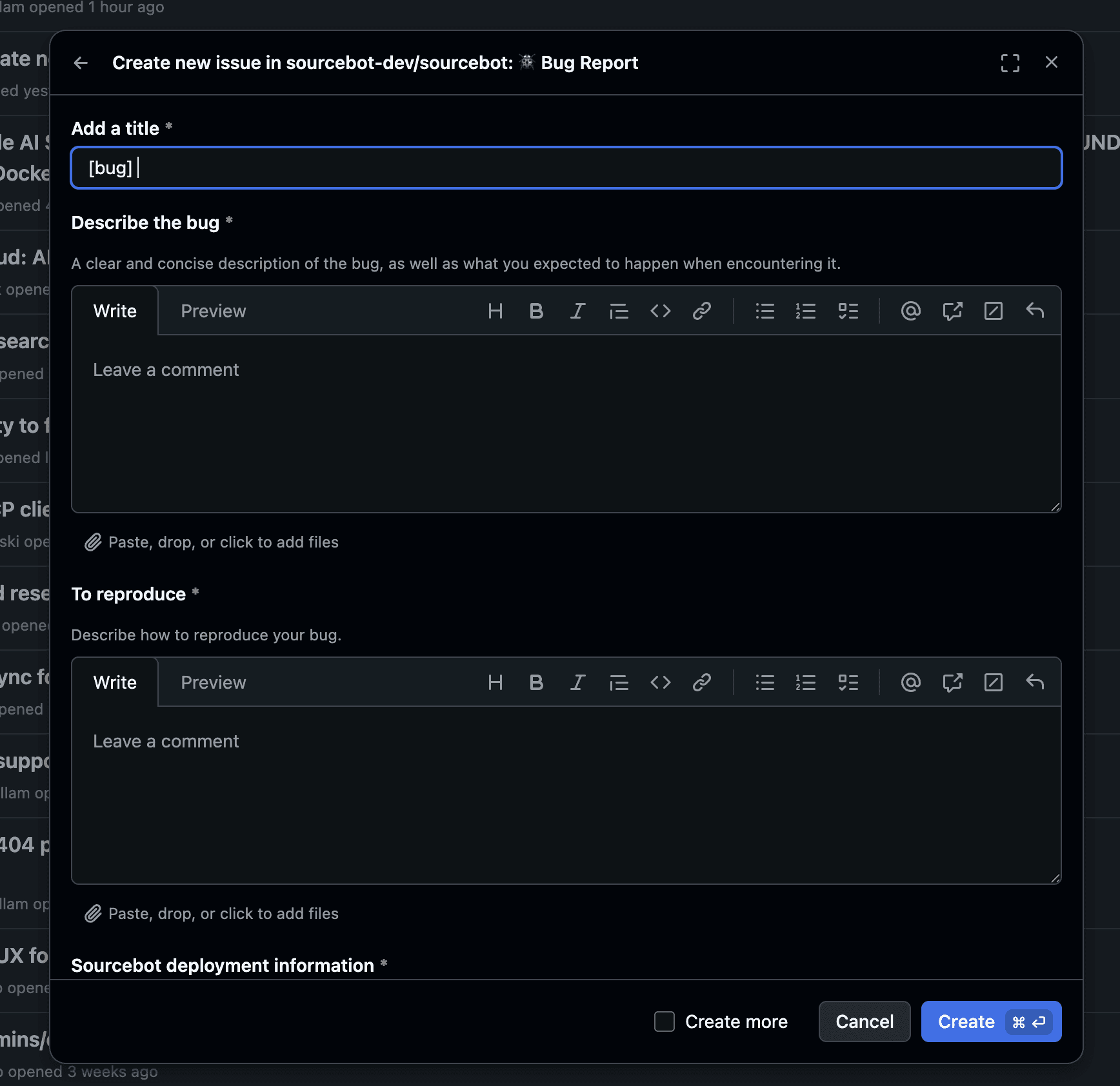Add files under Describe the bug editor
This screenshot has width=1120, height=1086.
coord(212,542)
